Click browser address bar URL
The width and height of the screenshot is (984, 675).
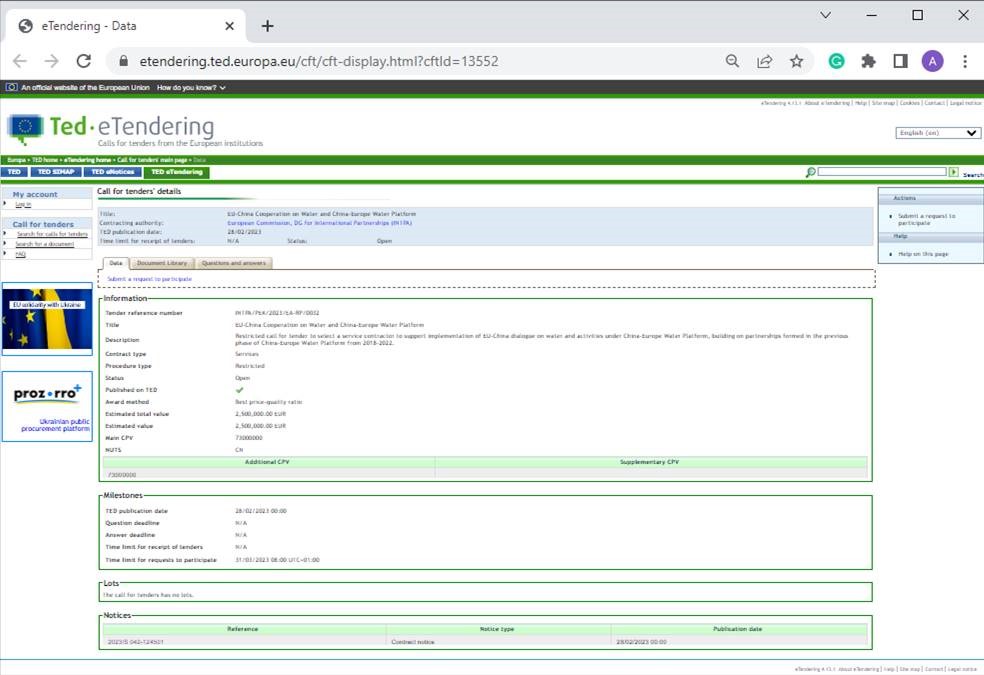pos(319,61)
